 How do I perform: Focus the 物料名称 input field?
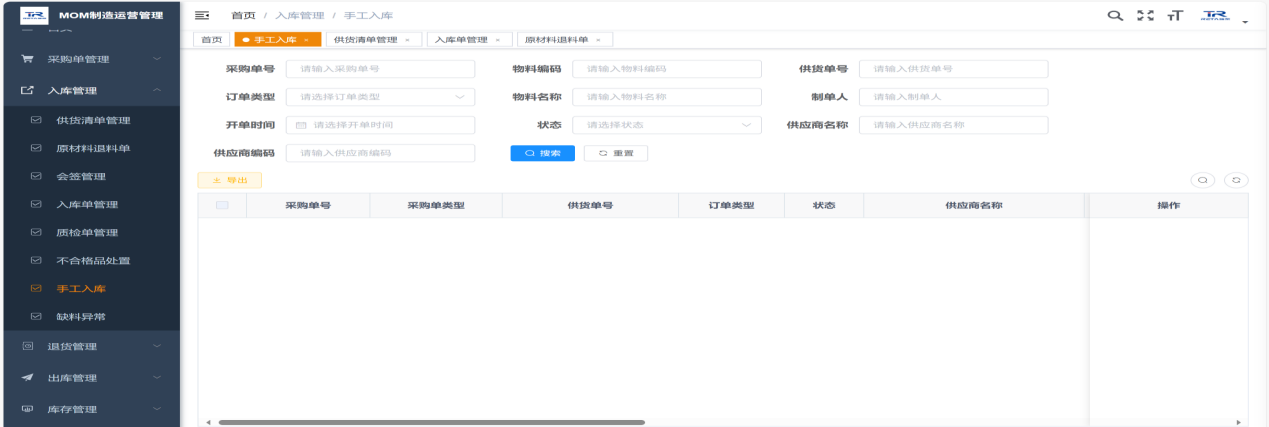pos(667,97)
